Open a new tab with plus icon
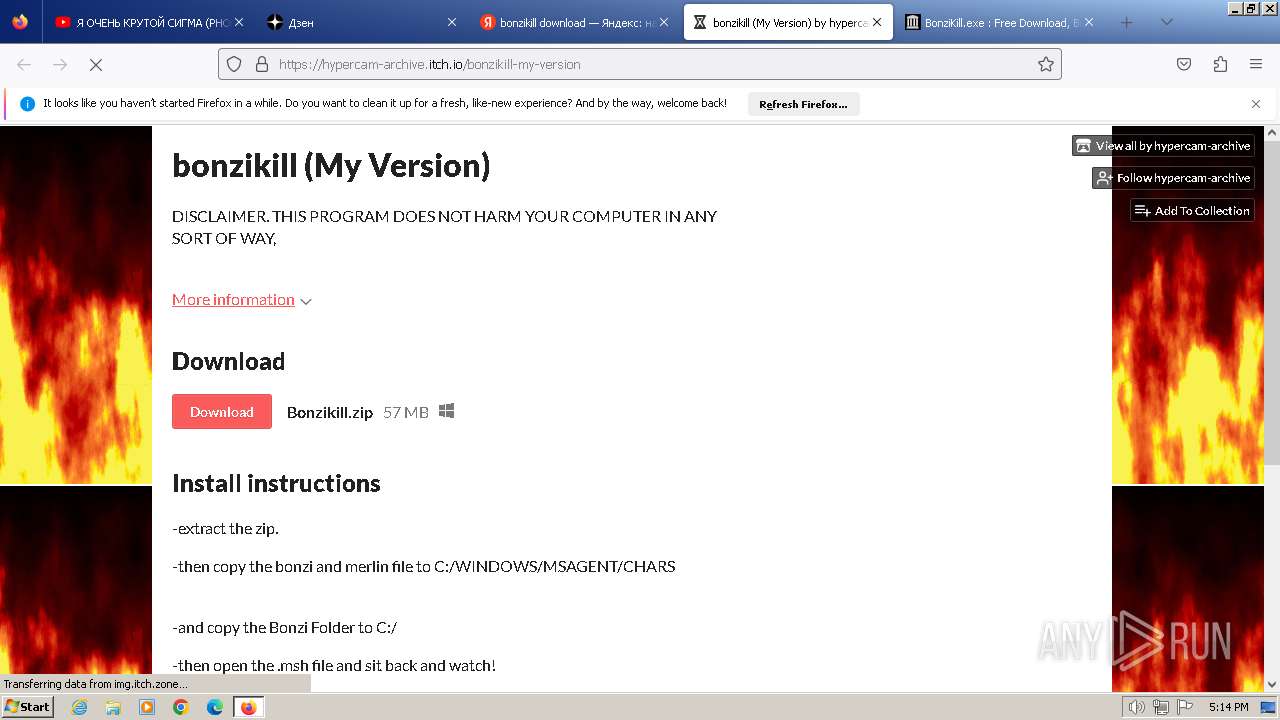 [x=1126, y=22]
